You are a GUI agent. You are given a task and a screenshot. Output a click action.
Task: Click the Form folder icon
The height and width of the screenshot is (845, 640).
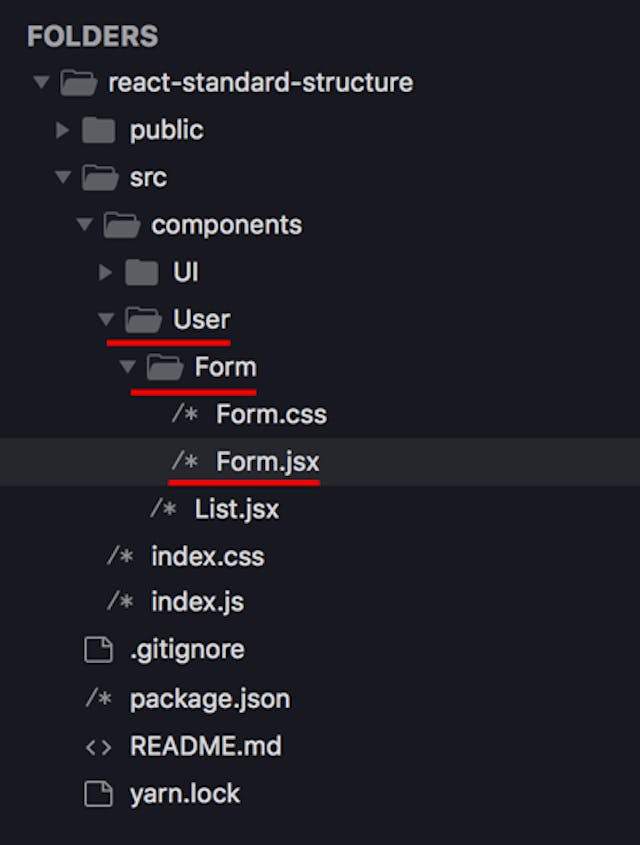coord(165,368)
